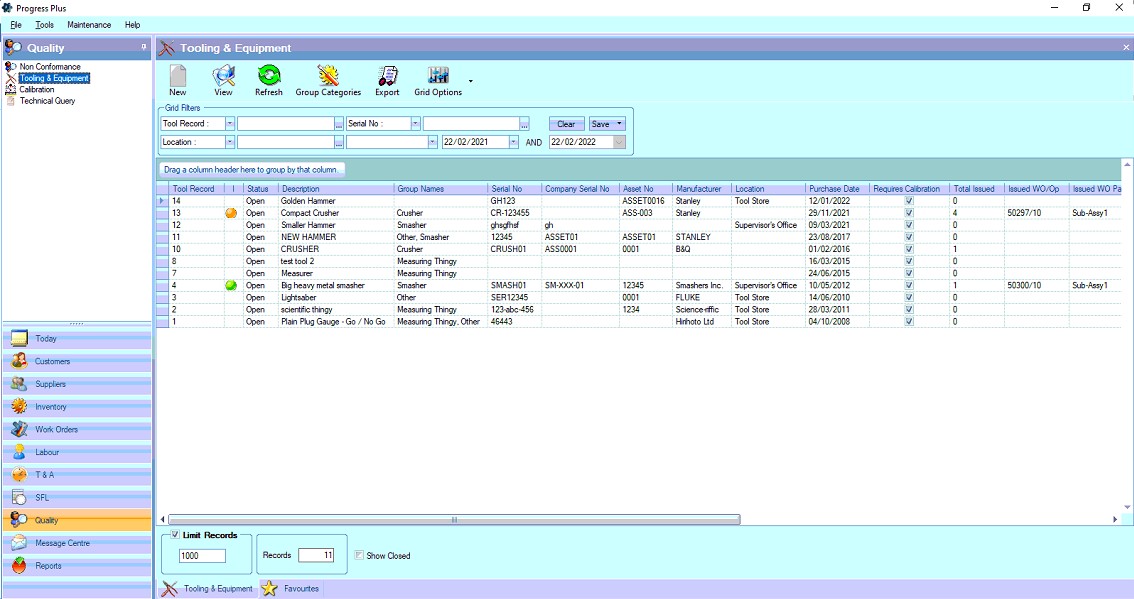
Task: Refresh the tooling grid
Action: [x=269, y=78]
